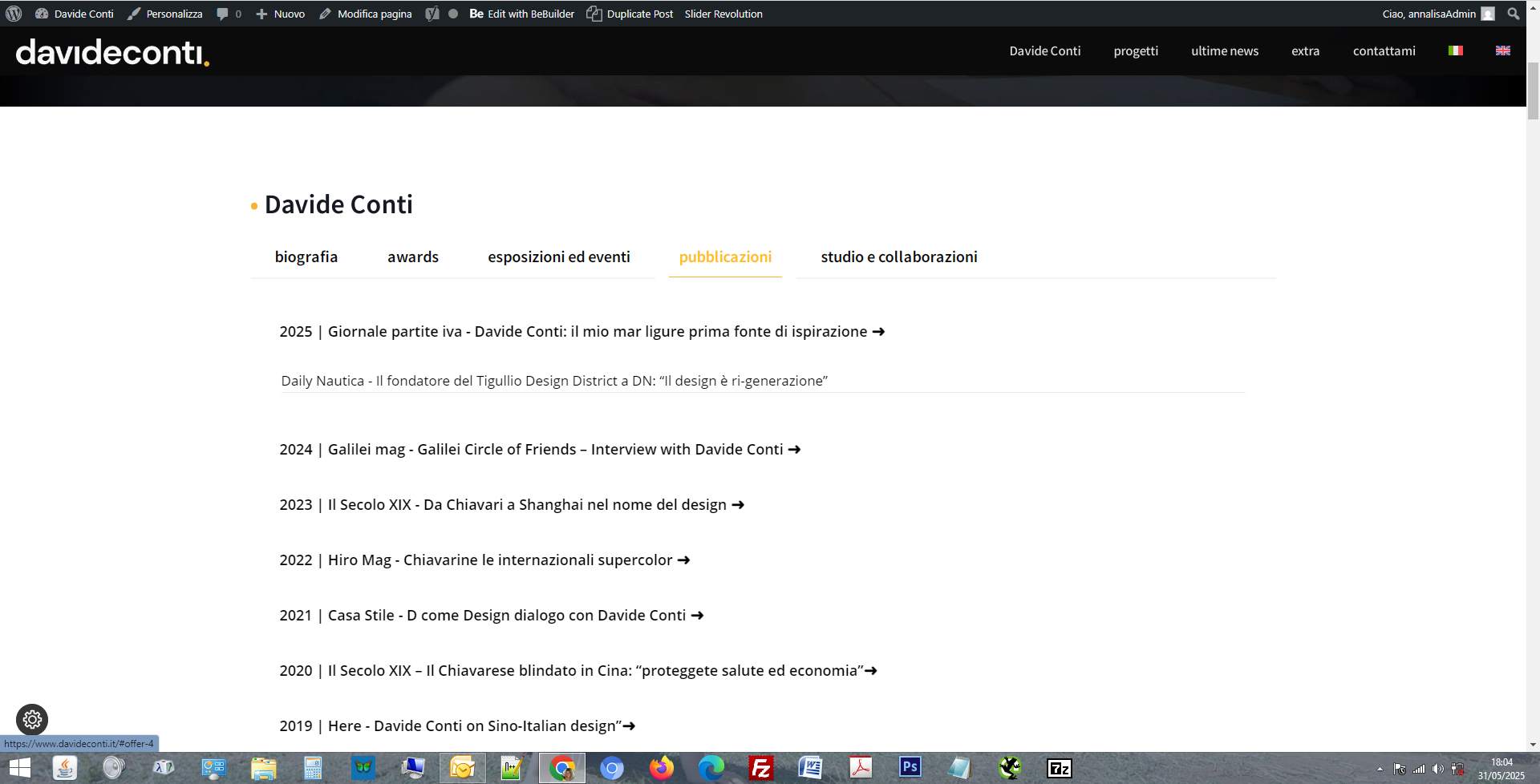Screen dimensions: 1540x784
Task: Open the cookie settings gear icon
Action: coord(32,719)
